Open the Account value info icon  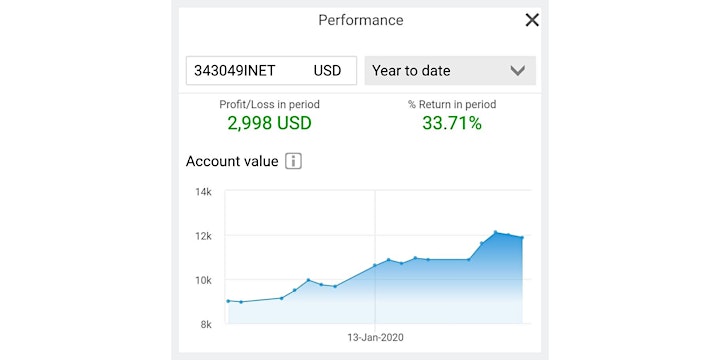(x=293, y=162)
